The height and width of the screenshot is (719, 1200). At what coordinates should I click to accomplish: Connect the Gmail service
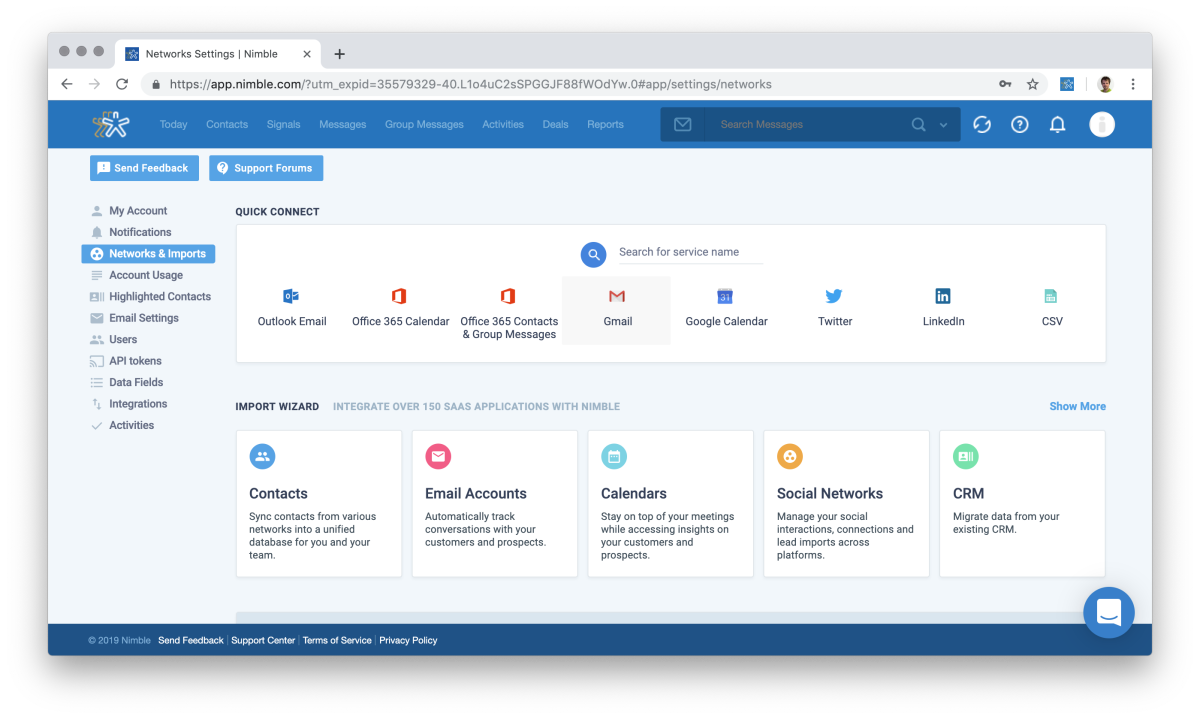click(x=617, y=310)
